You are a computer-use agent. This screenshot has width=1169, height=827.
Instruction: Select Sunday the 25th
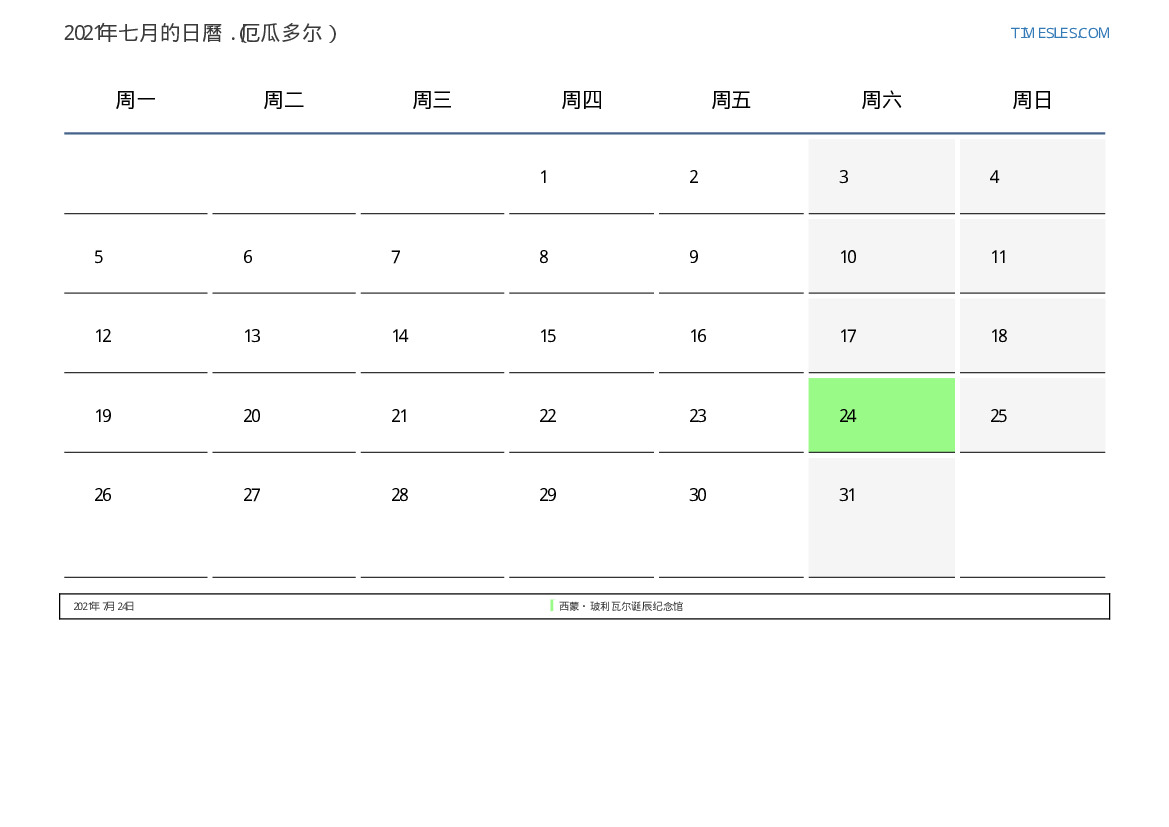click(x=998, y=416)
